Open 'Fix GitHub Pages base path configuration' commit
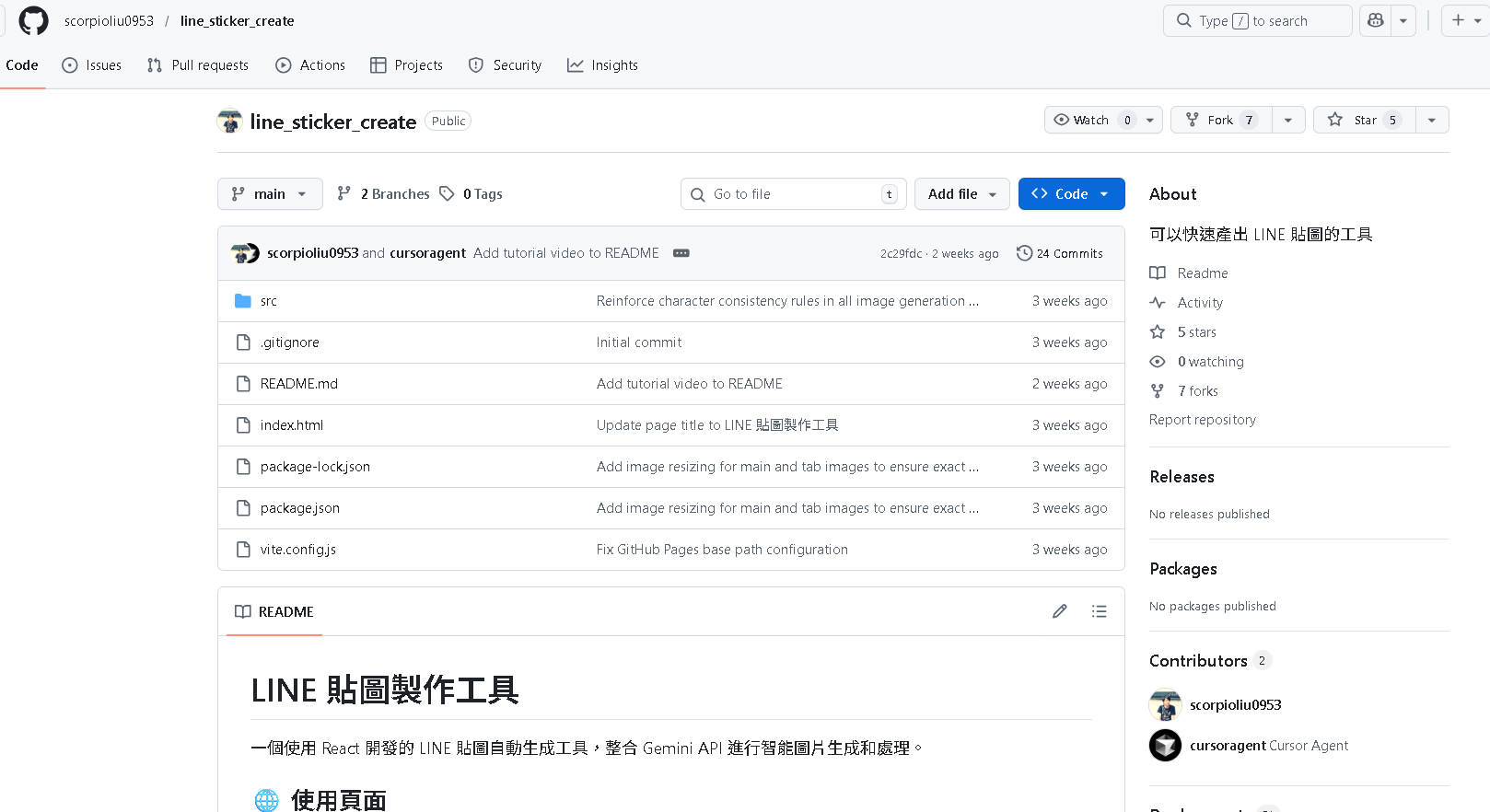Screen dimensions: 1490x812 [x=722, y=550]
